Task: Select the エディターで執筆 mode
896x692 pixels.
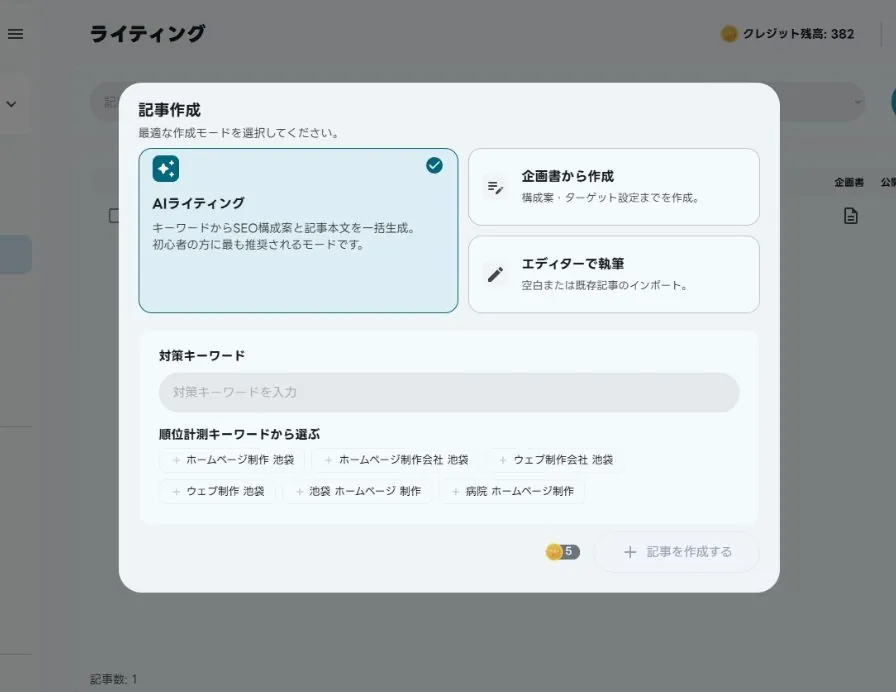Action: click(x=614, y=274)
